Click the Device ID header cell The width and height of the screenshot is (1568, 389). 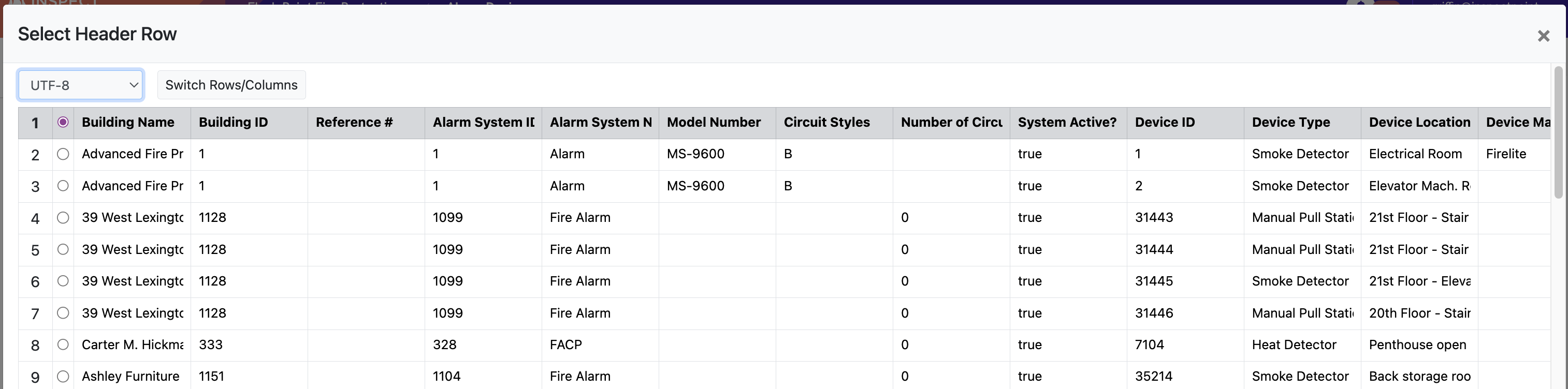point(1185,123)
